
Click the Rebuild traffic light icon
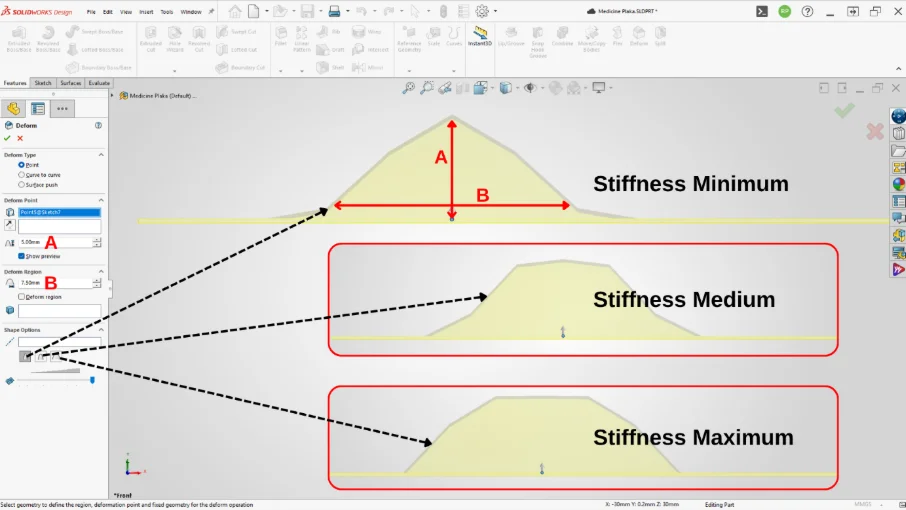443,11
